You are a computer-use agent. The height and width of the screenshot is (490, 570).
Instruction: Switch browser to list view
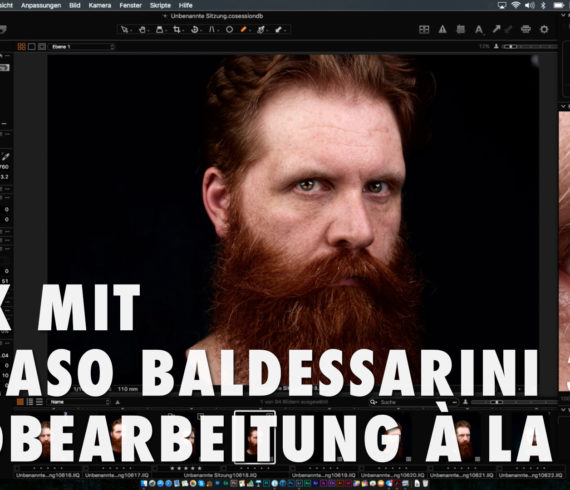29,402
